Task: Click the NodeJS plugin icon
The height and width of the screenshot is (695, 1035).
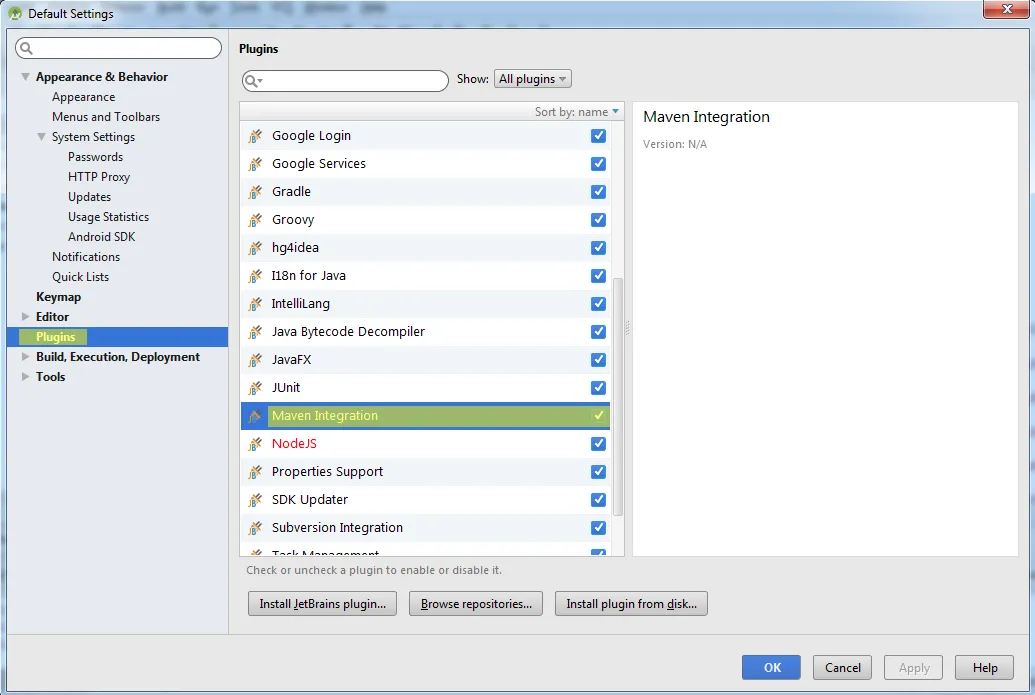Action: tap(255, 444)
